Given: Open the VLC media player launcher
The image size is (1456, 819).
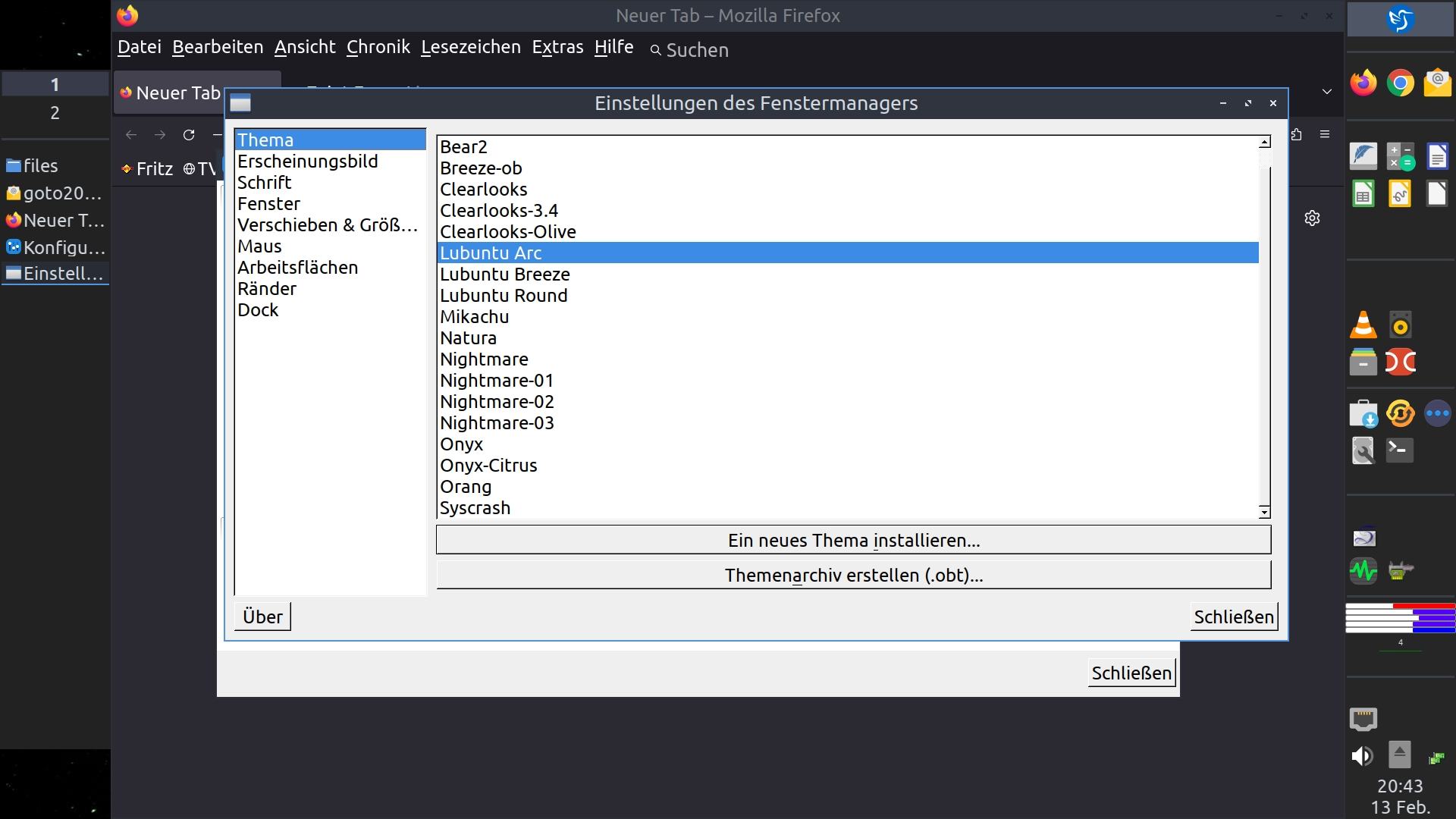Looking at the screenshot, I should tap(1363, 325).
